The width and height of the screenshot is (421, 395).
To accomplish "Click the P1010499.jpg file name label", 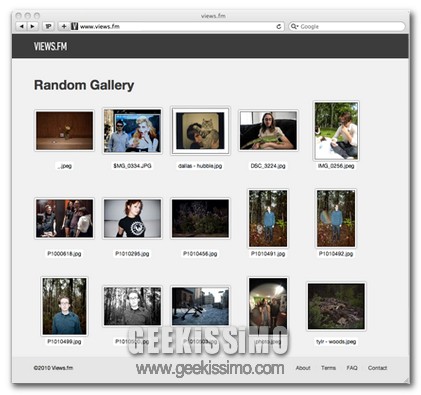I will coord(64,342).
